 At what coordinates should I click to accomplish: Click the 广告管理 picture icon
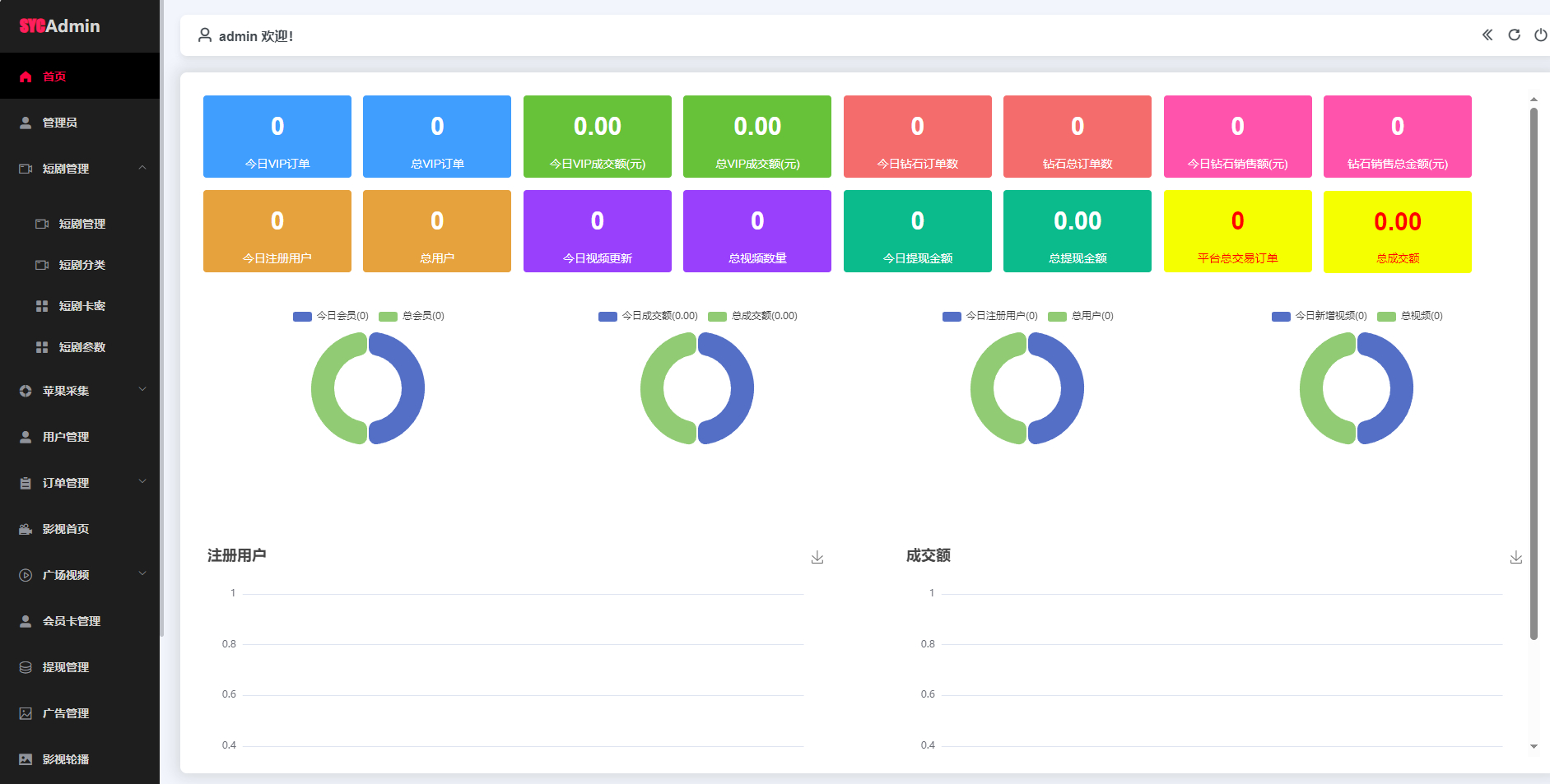(x=26, y=713)
